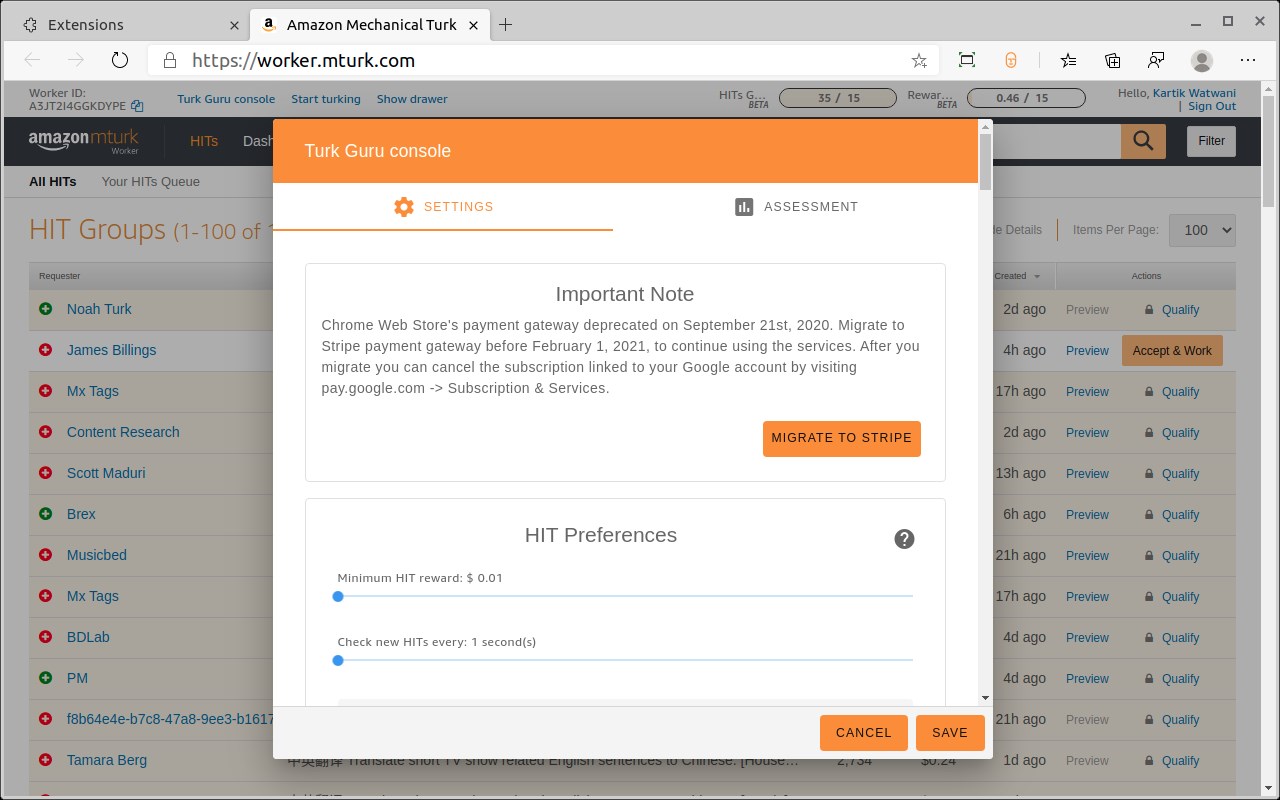The width and height of the screenshot is (1280, 800).
Task: Expand Noah Turk row plus icon
Action: tap(45, 309)
